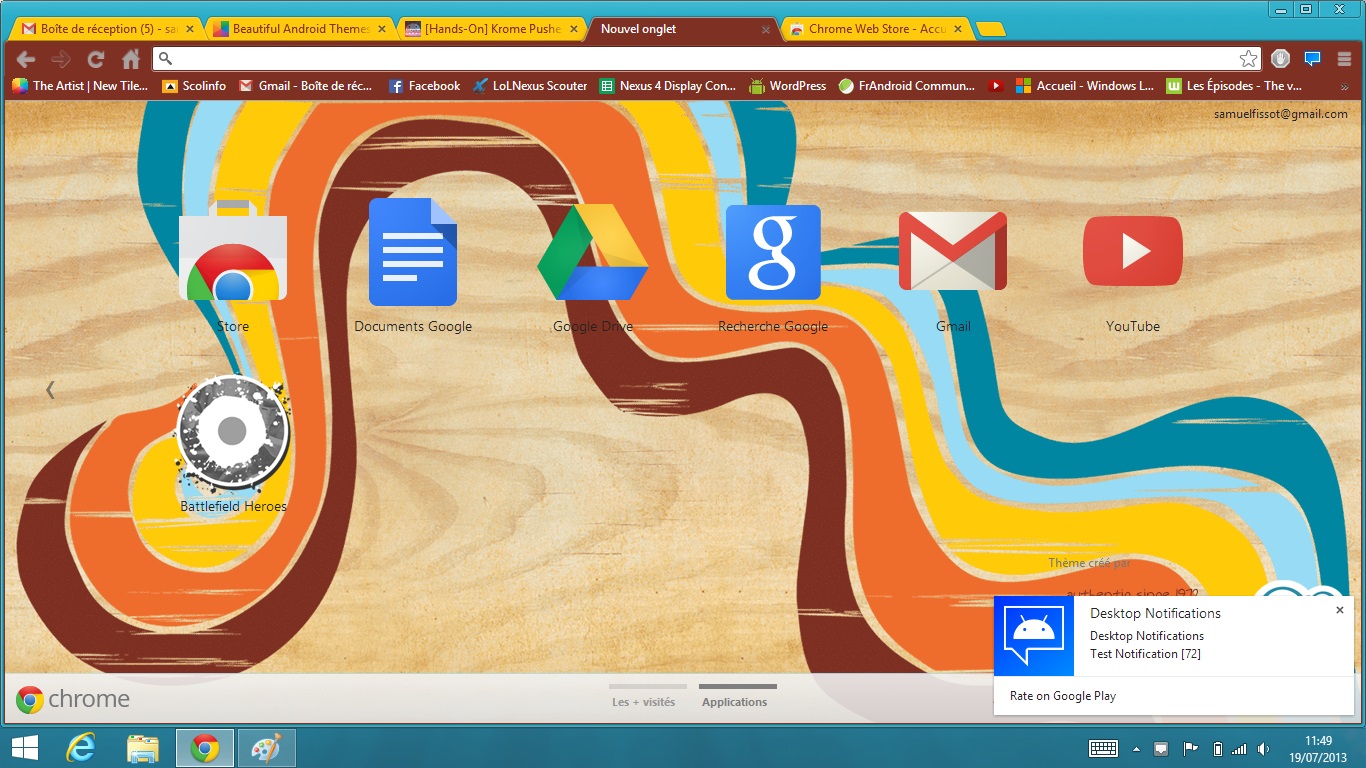Click the Android icon in the notification
The image size is (1366, 768).
coord(1033,636)
